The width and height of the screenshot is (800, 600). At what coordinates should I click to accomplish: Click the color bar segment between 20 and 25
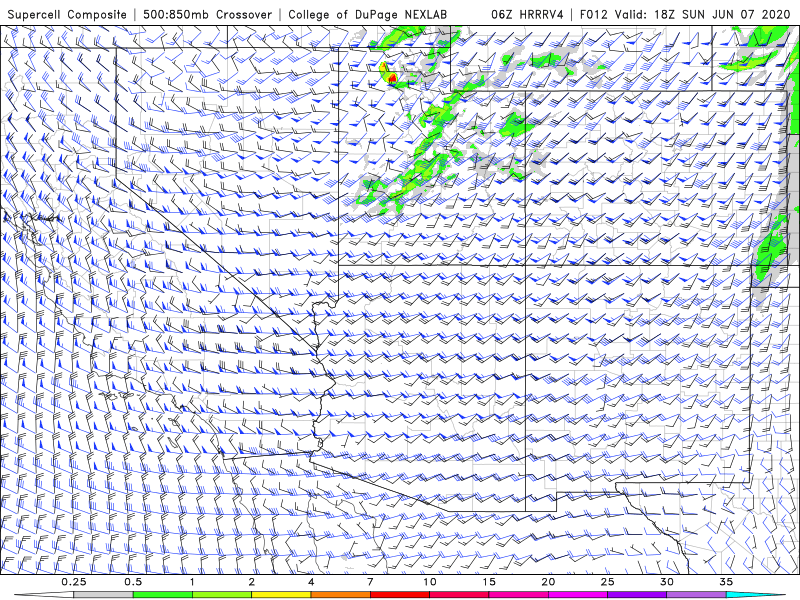click(x=578, y=595)
